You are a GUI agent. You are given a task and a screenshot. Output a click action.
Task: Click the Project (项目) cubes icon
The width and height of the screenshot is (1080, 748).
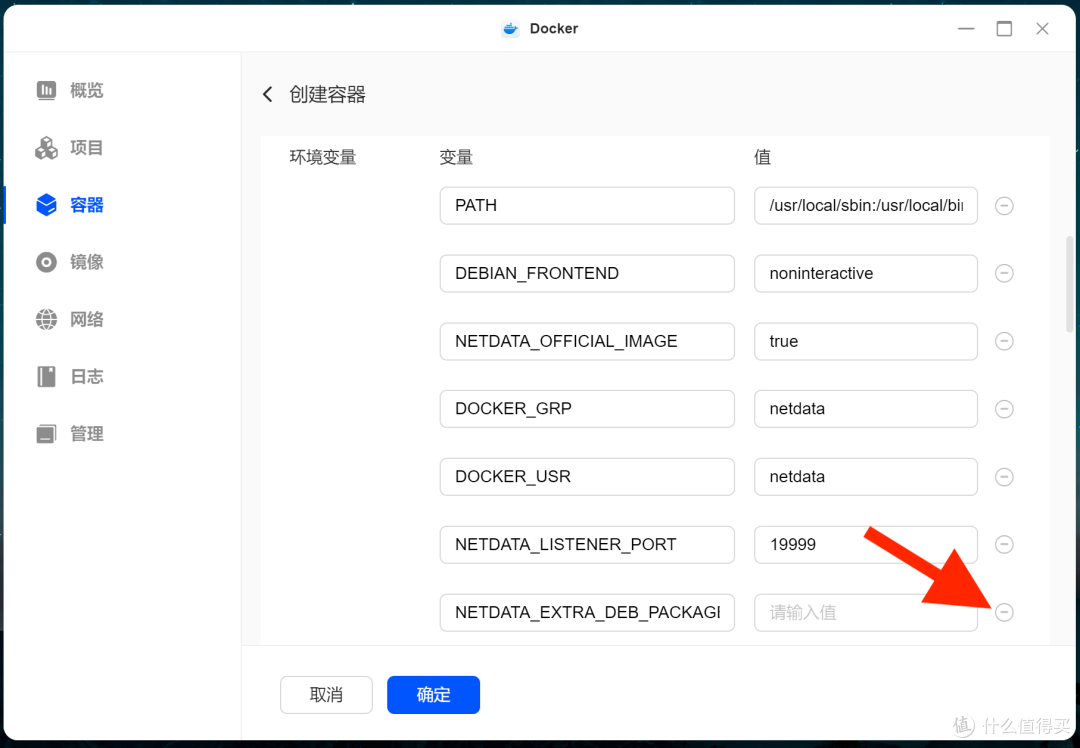point(46,147)
